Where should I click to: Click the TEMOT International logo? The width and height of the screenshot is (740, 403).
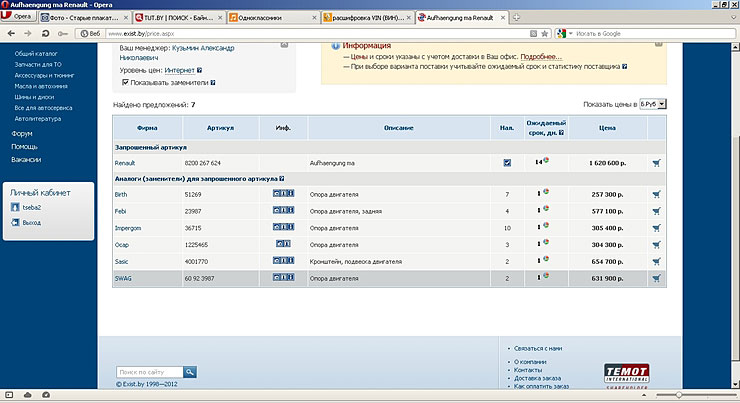coord(627,373)
